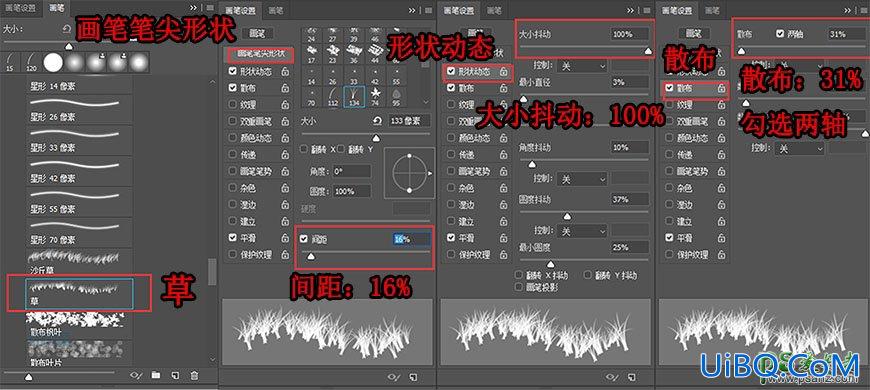The height and width of the screenshot is (390, 870).
Task: Enable 画笔投影 checkbox
Action: click(x=518, y=287)
